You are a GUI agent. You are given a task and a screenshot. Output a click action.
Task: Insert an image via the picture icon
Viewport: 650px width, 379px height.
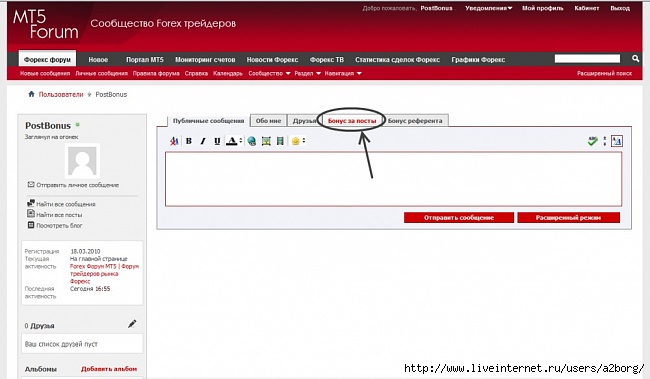266,141
